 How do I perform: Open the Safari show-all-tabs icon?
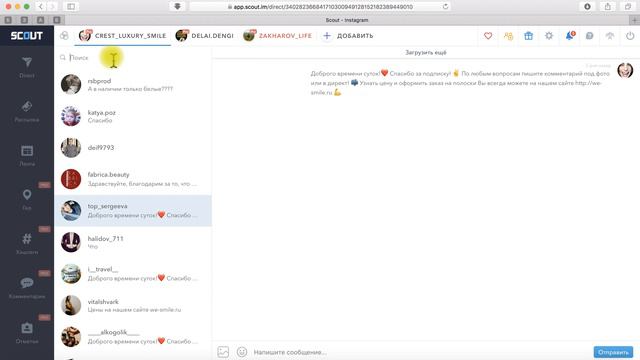(628, 7)
